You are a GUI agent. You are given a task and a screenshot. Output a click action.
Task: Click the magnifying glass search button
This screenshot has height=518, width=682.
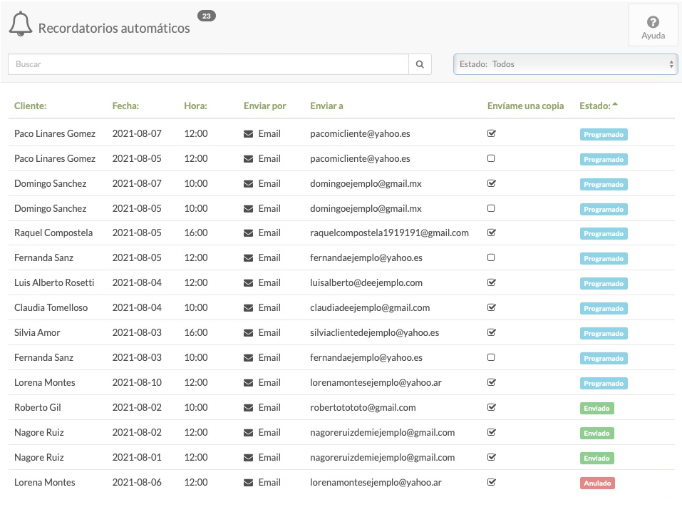(x=421, y=64)
